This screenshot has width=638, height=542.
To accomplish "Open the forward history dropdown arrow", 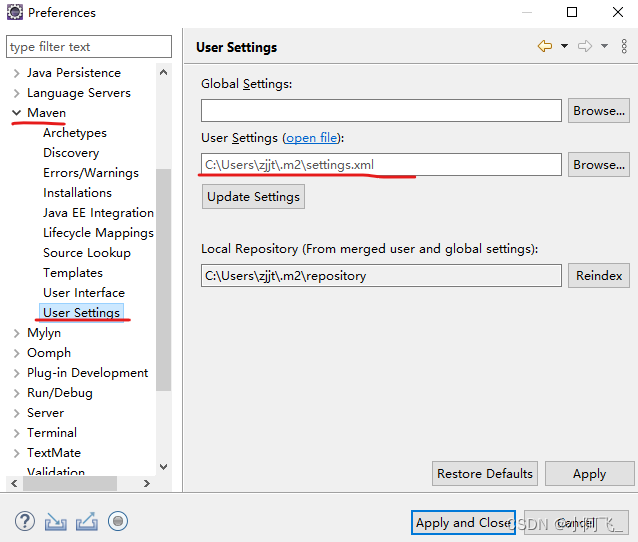I will (604, 46).
